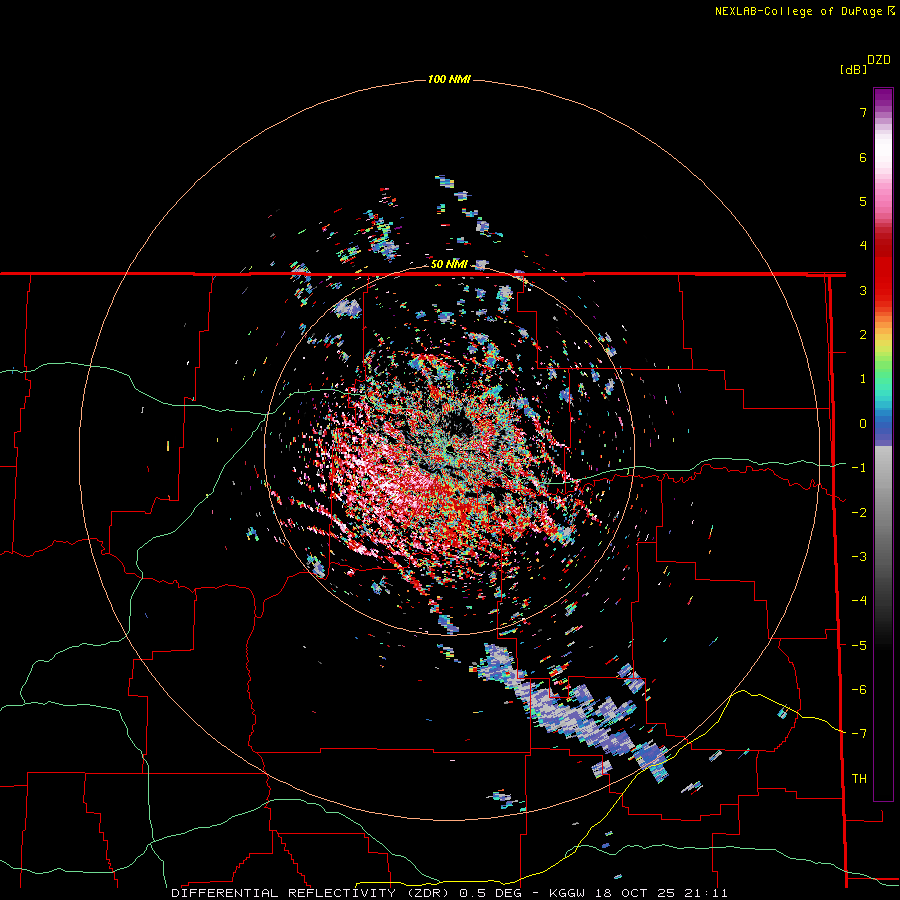Click the -4 dB value on the color scale
This screenshot has height=900, width=900.
tap(859, 601)
